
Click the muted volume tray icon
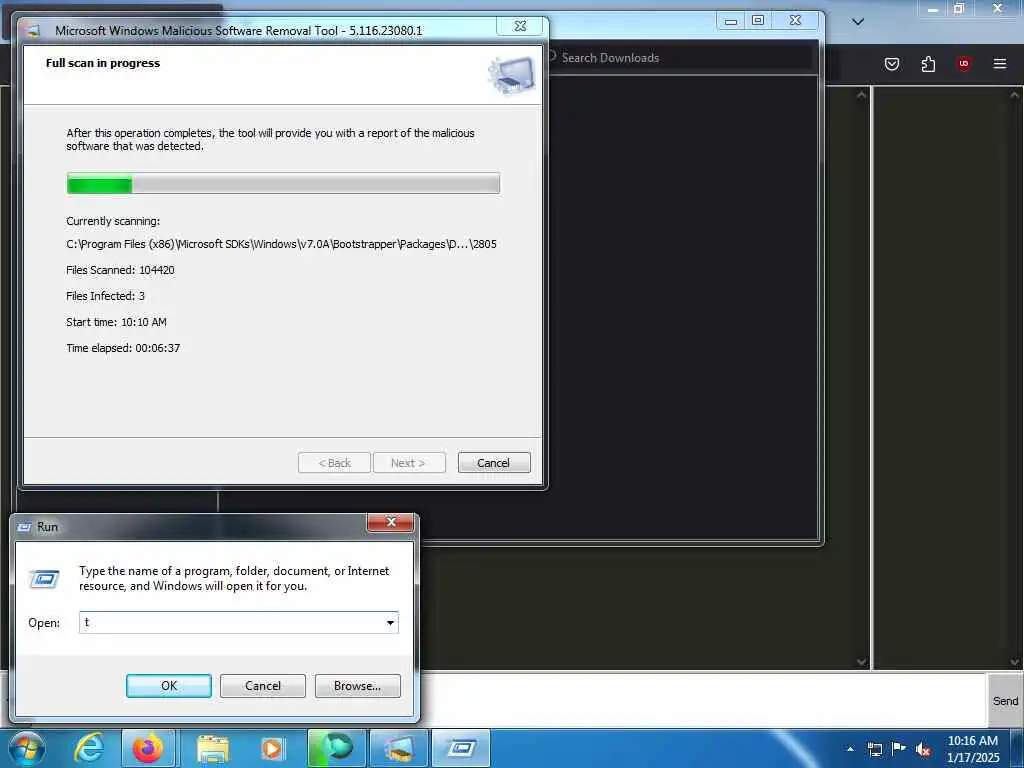[923, 749]
